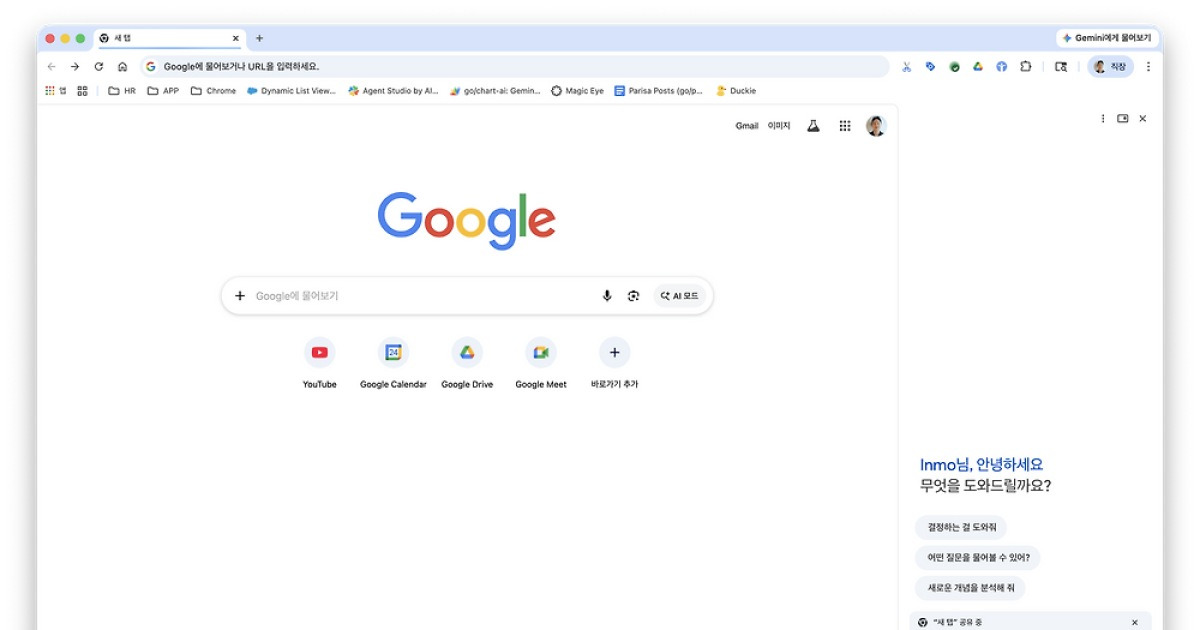Open the Google Meet shortcut
Viewport: 1200px width, 630px height.
coord(541,363)
